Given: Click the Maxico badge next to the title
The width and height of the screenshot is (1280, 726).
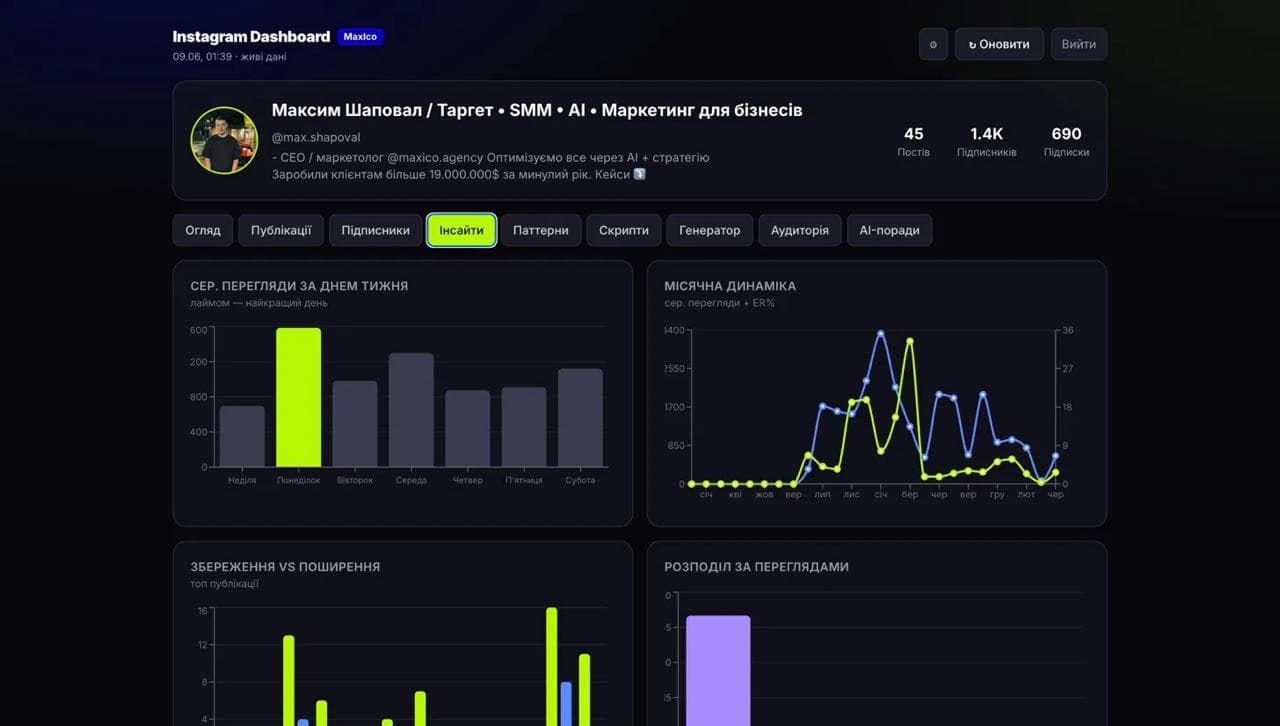Looking at the screenshot, I should 360,37.
